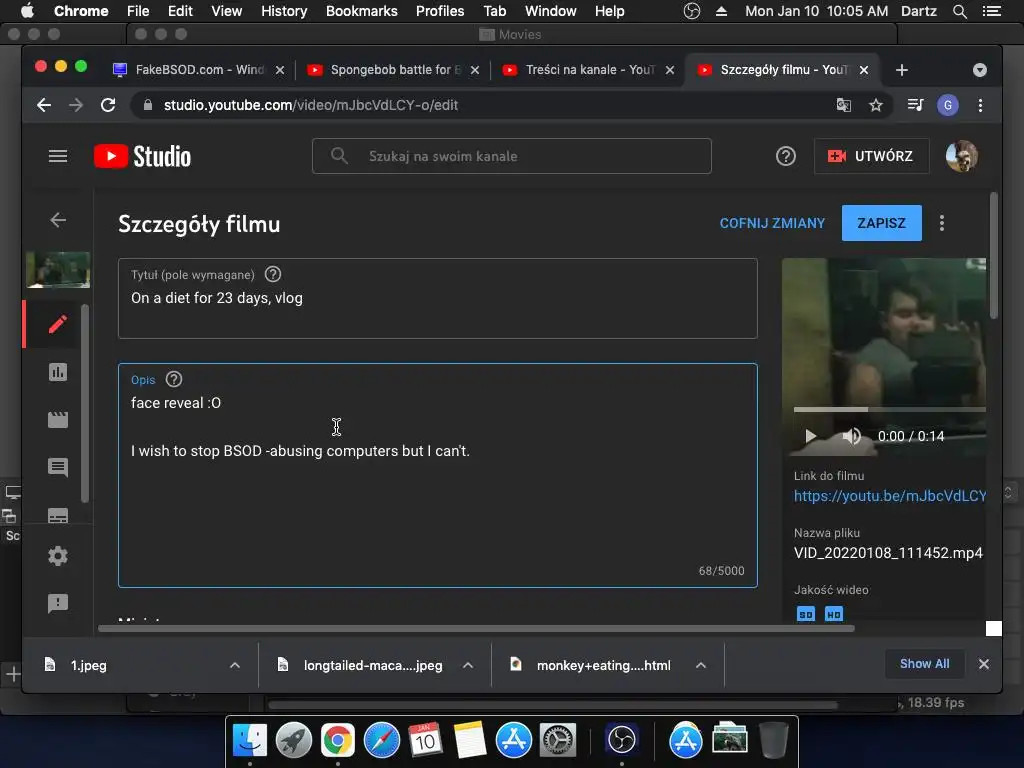Reload the page with the refresh icon
The width and height of the screenshot is (1024, 768).
(x=108, y=105)
